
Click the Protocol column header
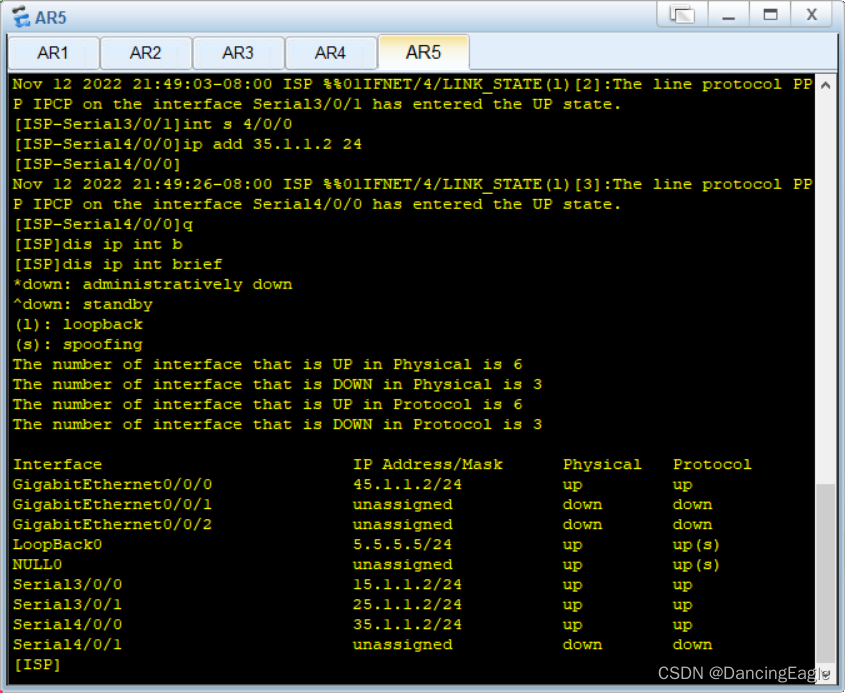pyautogui.click(x=712, y=465)
